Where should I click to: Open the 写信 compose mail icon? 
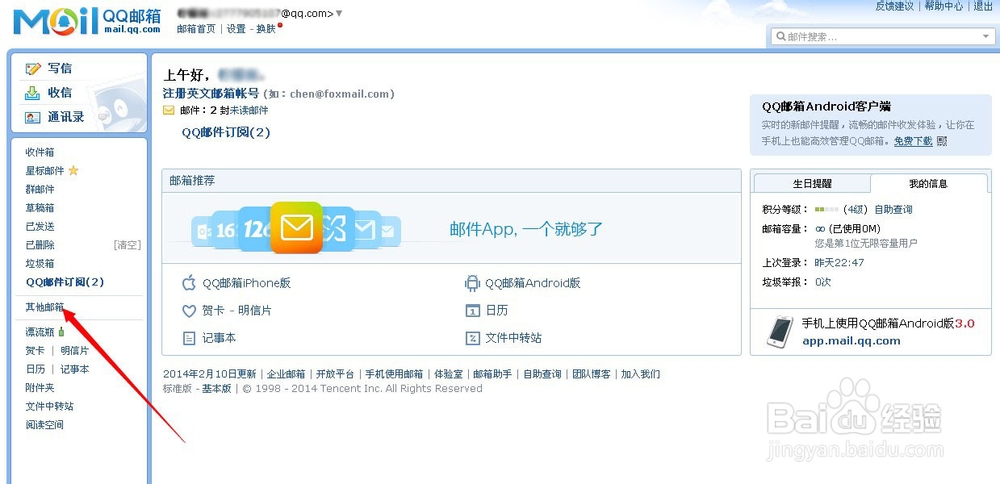(33, 68)
